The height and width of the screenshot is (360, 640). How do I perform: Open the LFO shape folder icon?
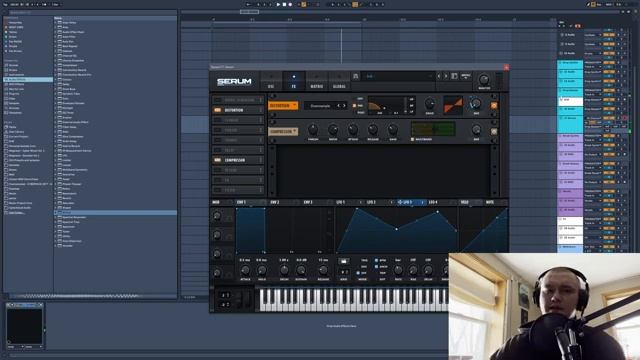(x=344, y=261)
